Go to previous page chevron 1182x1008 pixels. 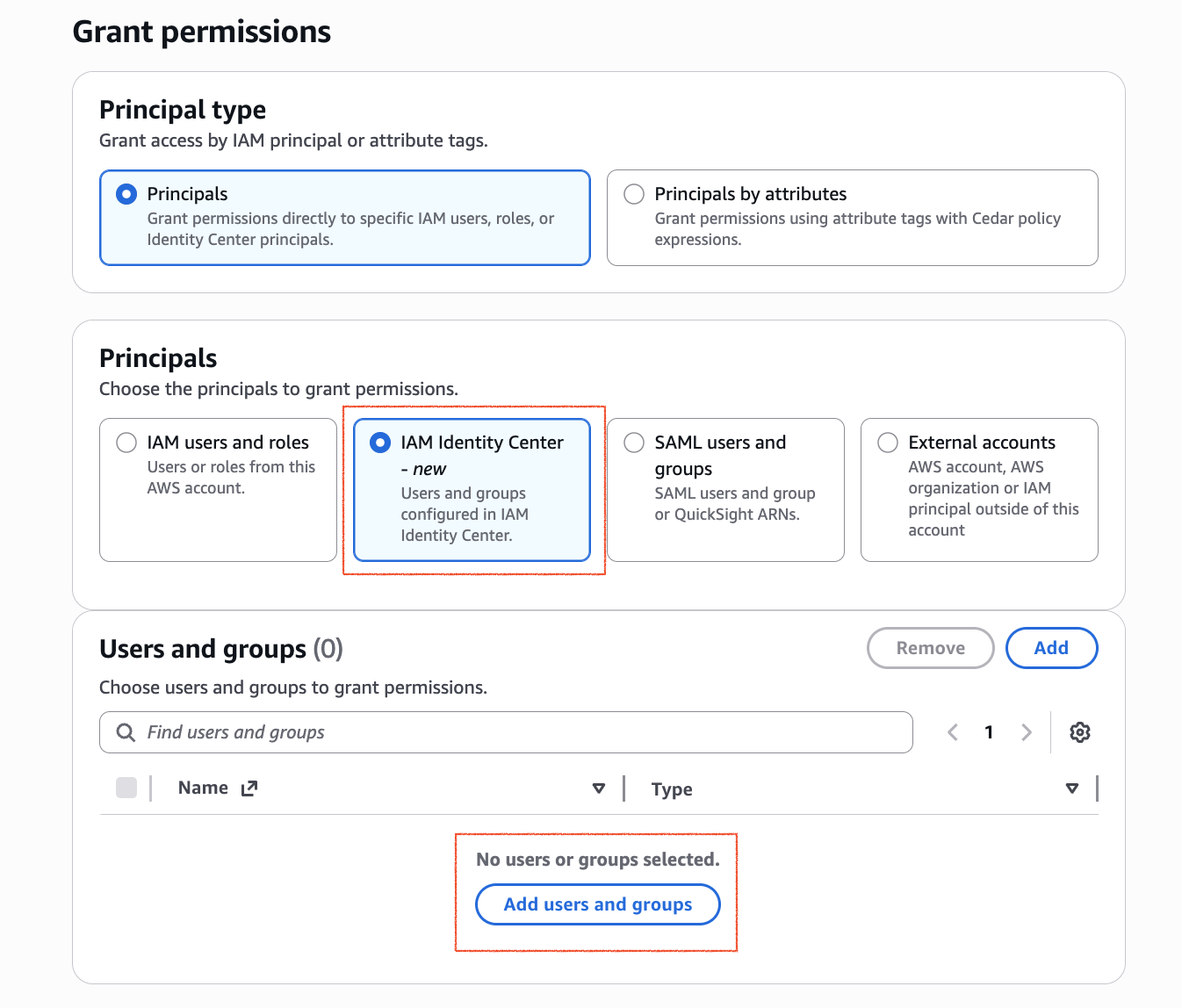tap(953, 732)
